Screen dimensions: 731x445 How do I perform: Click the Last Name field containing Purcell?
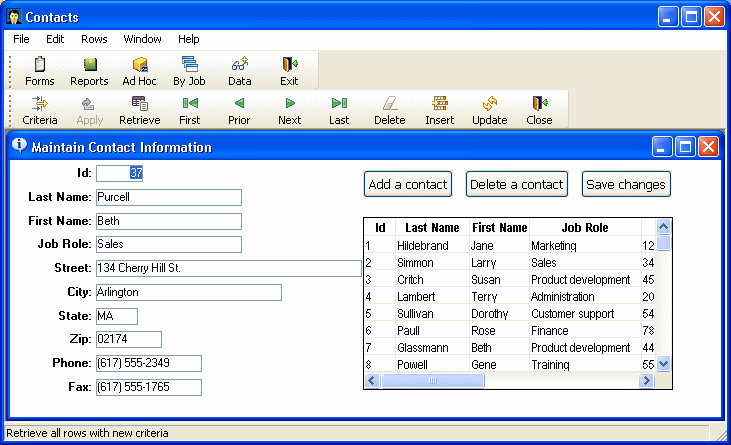pyautogui.click(x=169, y=197)
